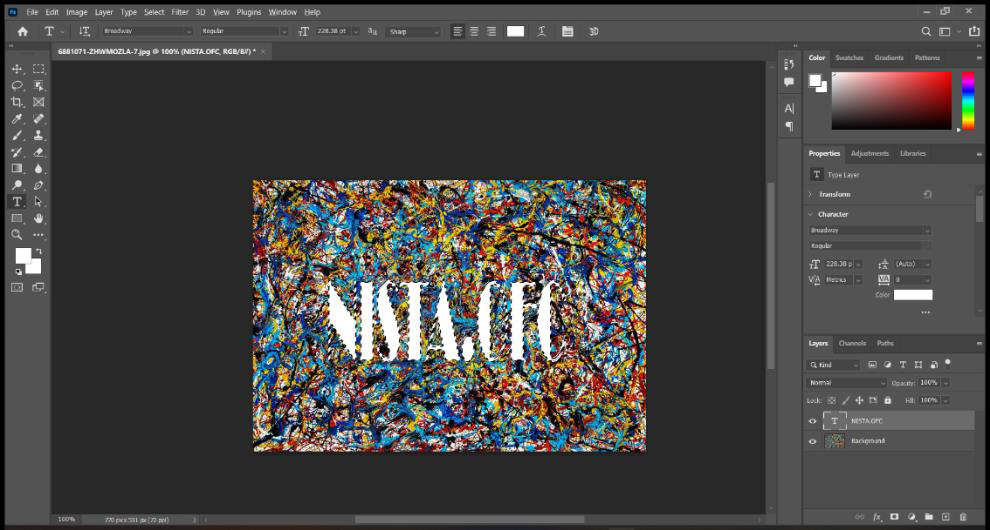Select the Frame tool
This screenshot has height=530, width=990.
click(x=39, y=102)
